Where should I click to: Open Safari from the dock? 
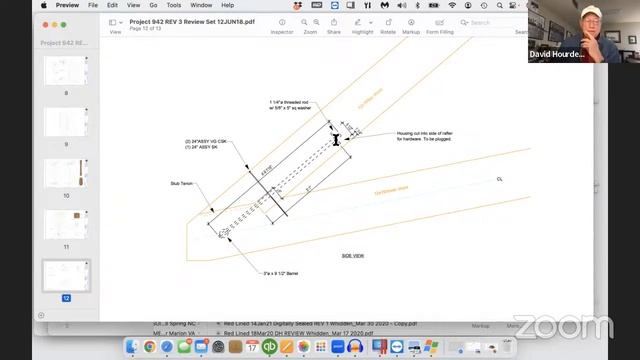pos(167,347)
